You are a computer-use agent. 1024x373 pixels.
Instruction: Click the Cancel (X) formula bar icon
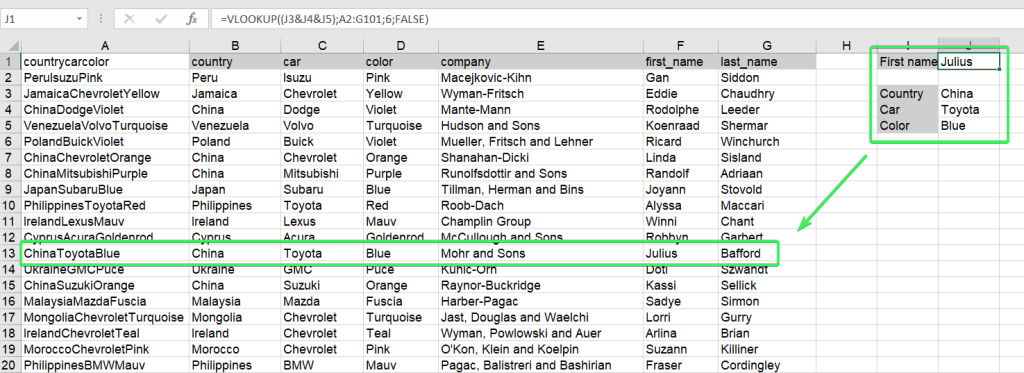coord(129,19)
